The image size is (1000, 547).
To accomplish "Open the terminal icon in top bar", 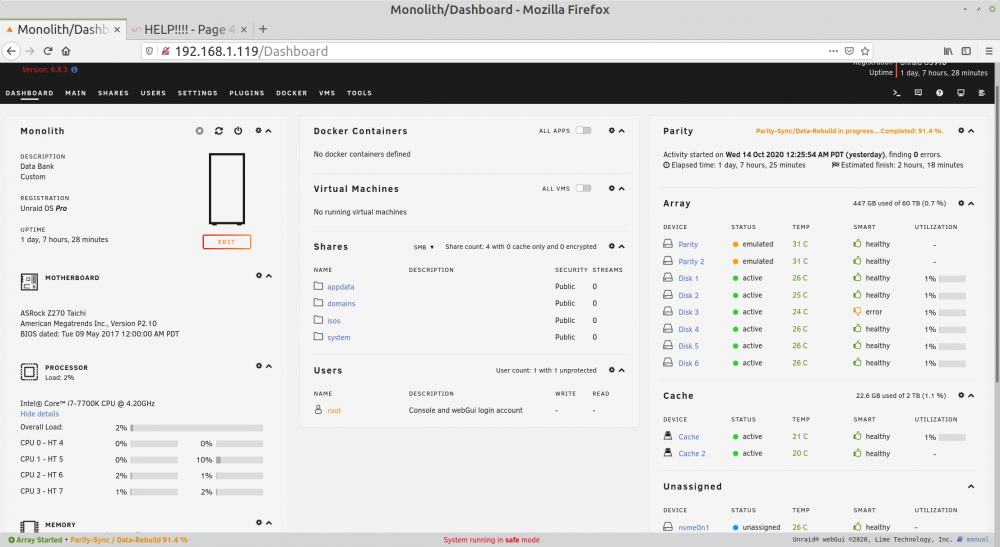I will [x=897, y=93].
